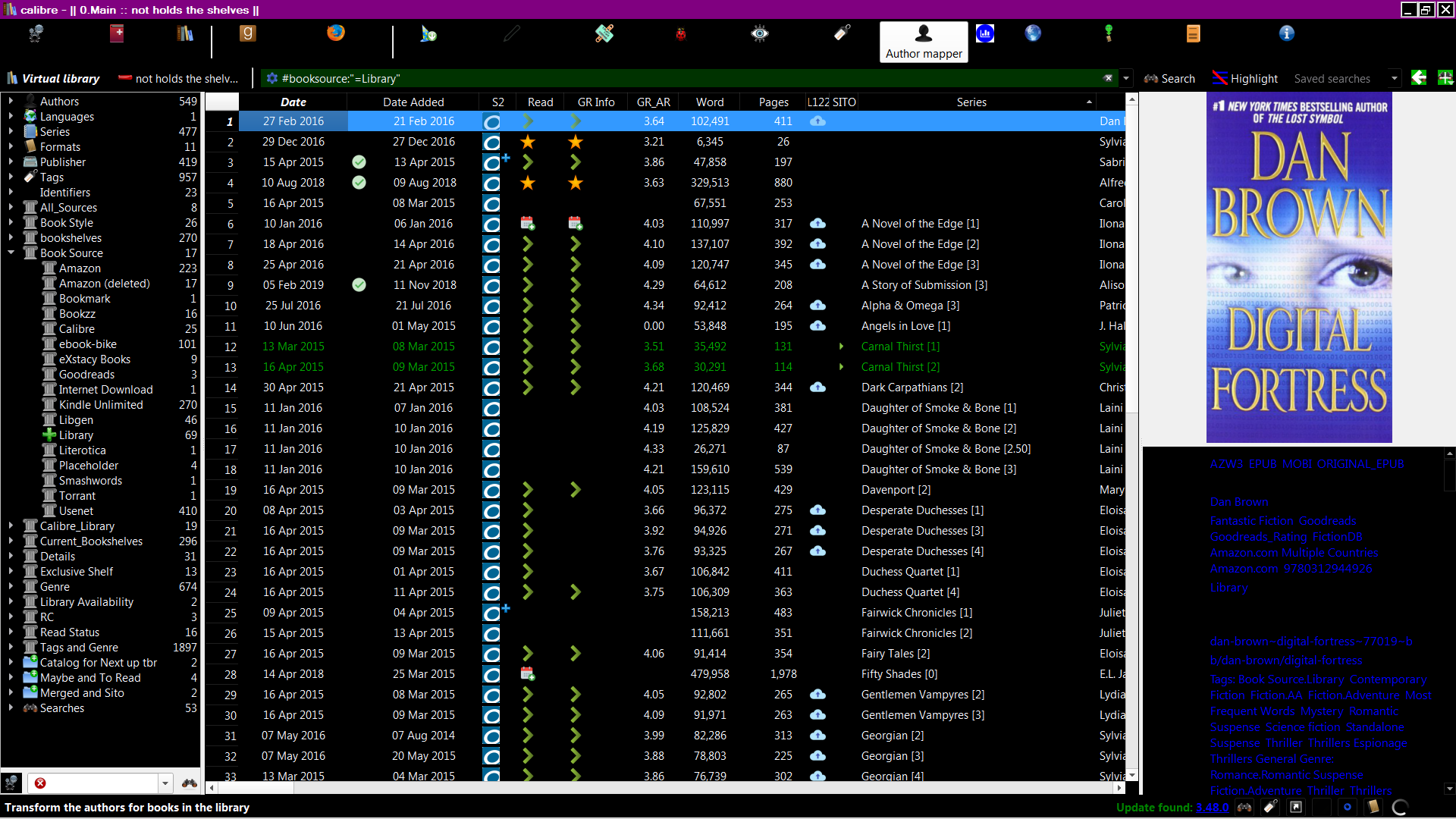This screenshot has width=1456, height=819.
Task: Click the blue info icon in toolbar
Action: [x=1286, y=33]
